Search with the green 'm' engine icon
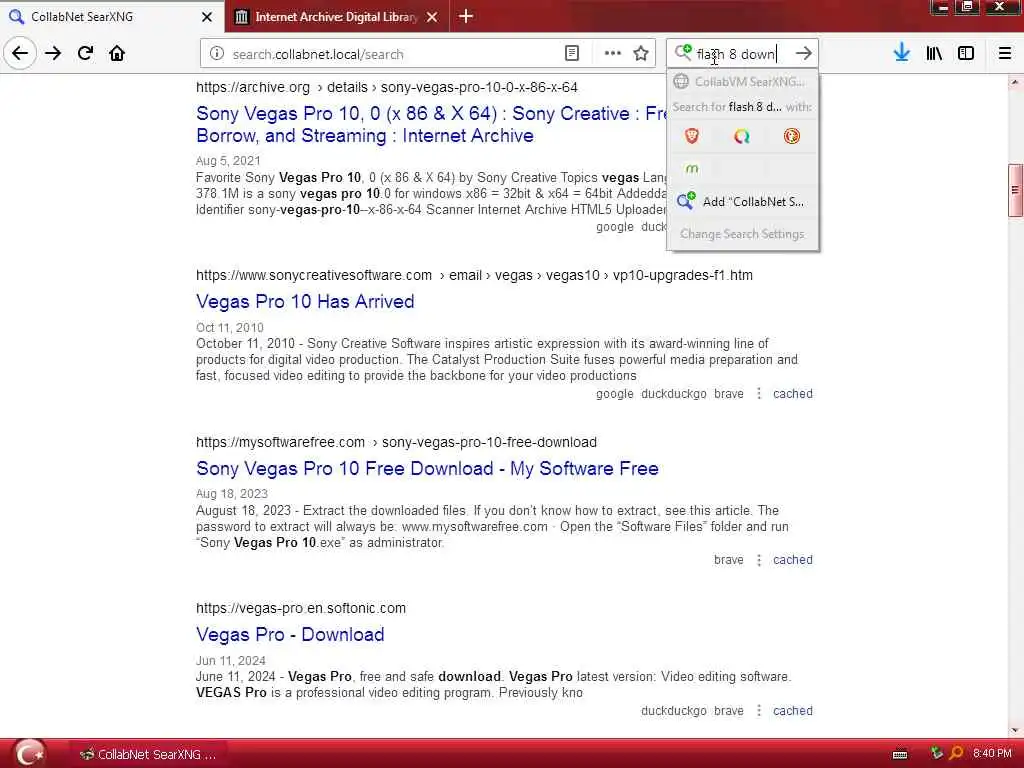Viewport: 1024px width, 768px height. tap(692, 169)
